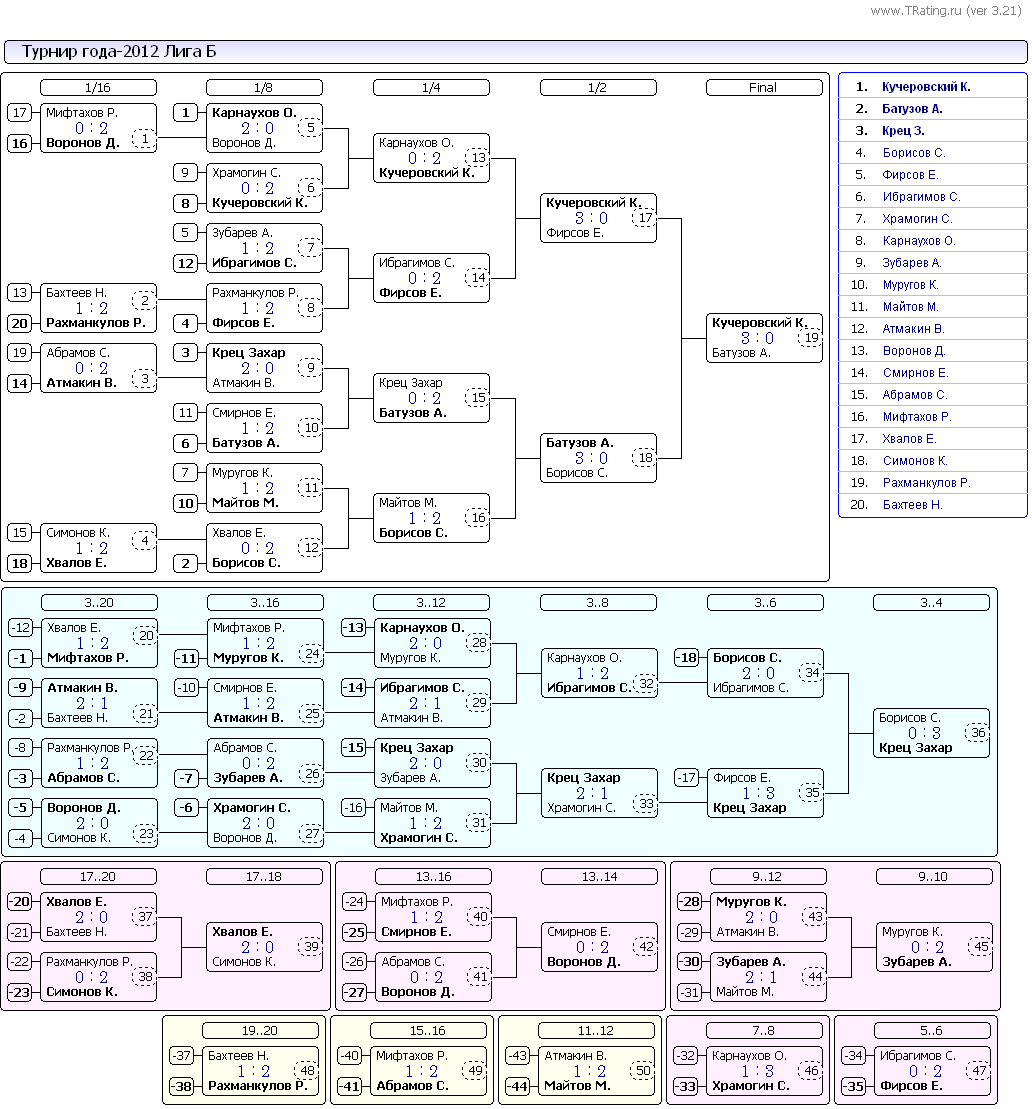This screenshot has height=1109, width=1032.
Task: Click the 17..20 bracket header
Action: coord(98,876)
